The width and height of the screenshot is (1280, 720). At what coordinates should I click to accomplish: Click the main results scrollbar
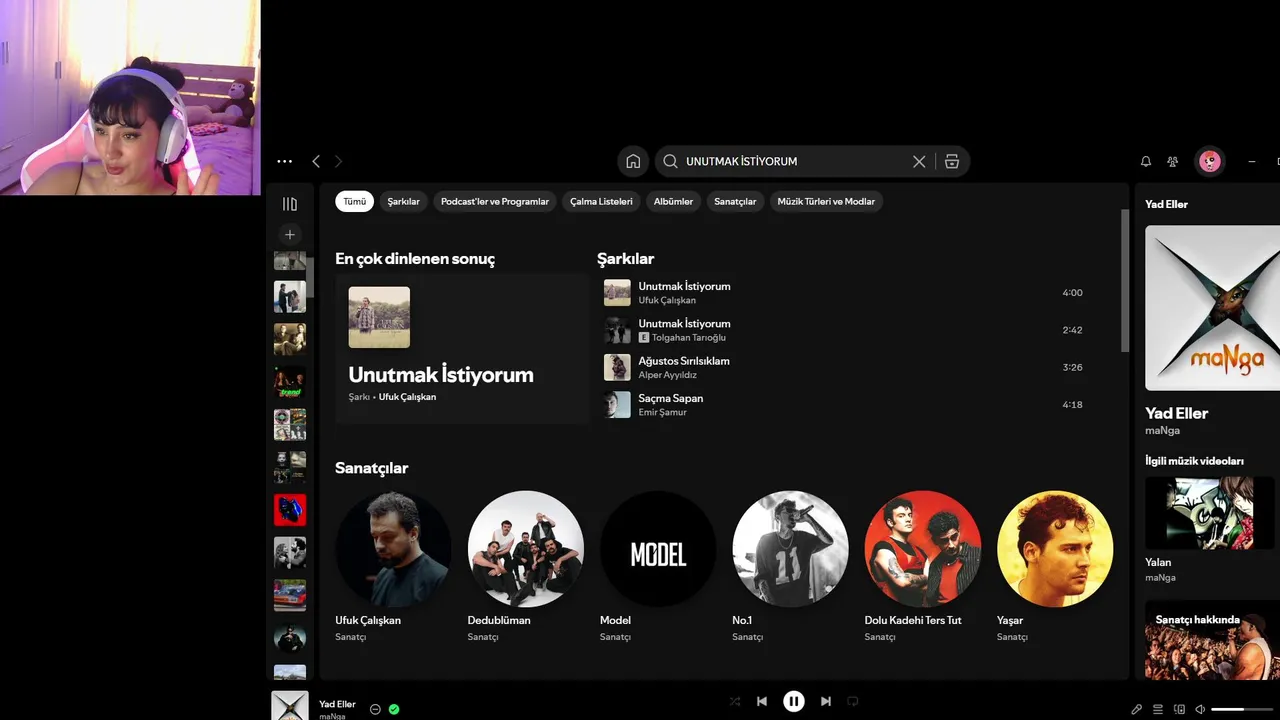pos(1125,280)
